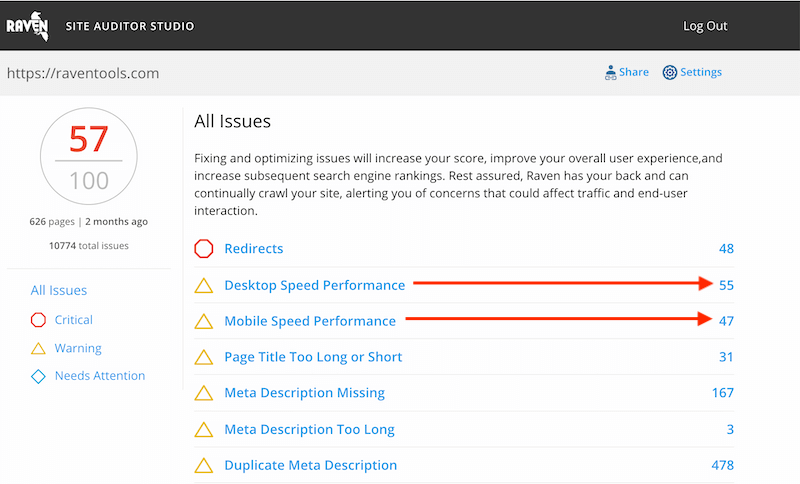This screenshot has width=800, height=484.
Task: Click the Raven logo icon
Action: click(27, 24)
